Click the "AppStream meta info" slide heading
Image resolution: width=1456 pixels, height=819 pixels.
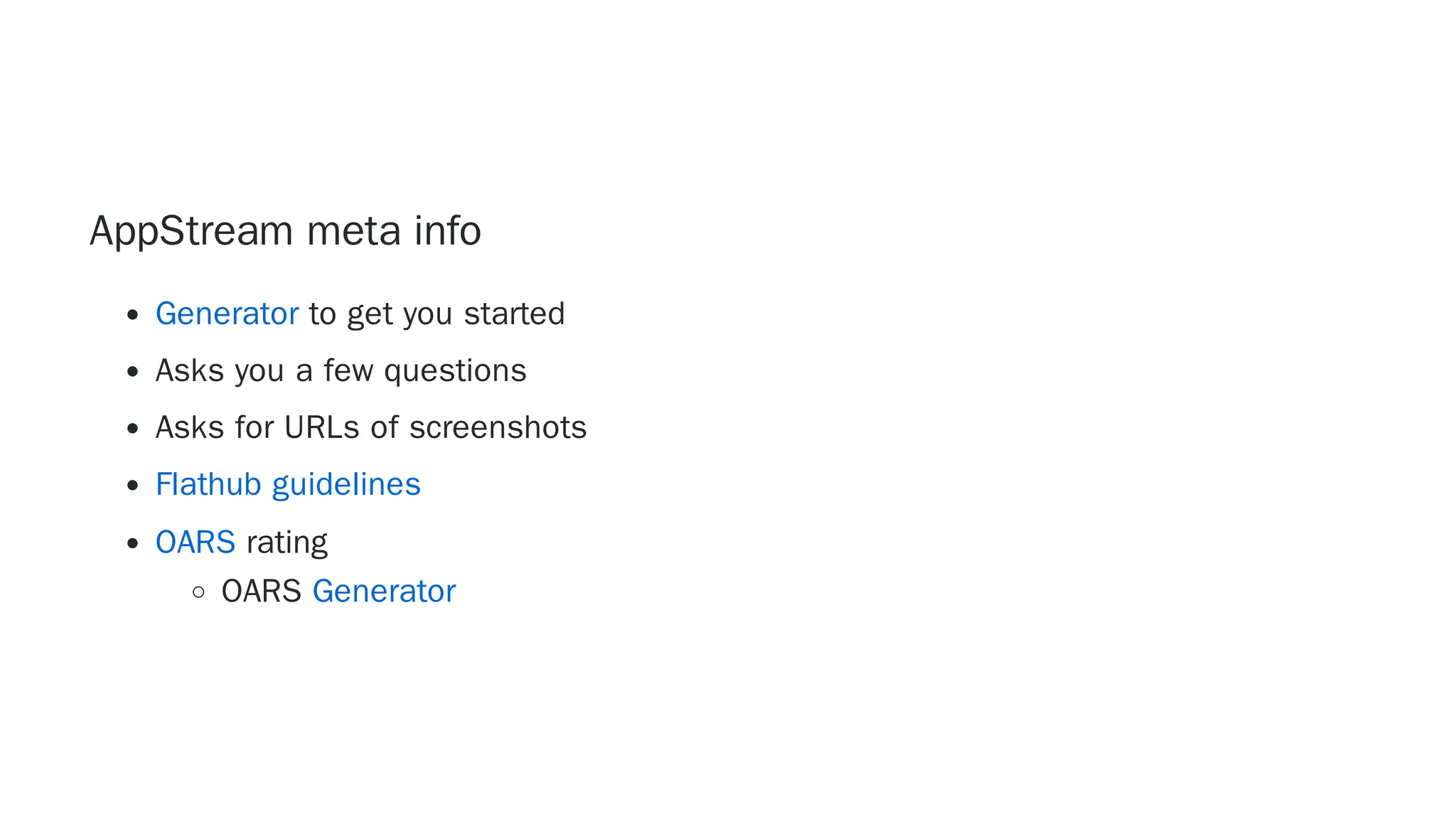click(x=286, y=231)
